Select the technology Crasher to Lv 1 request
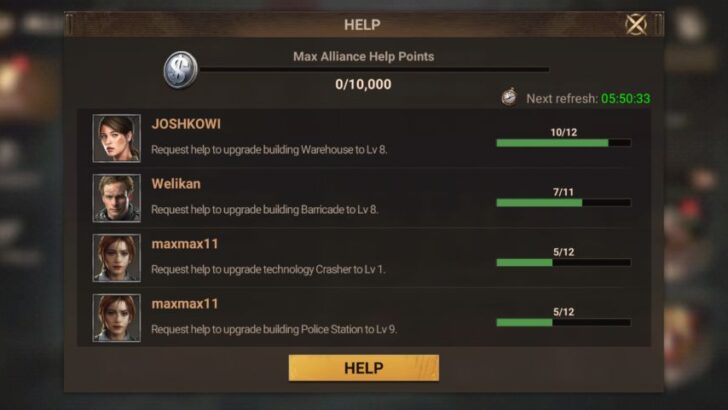 click(268, 270)
